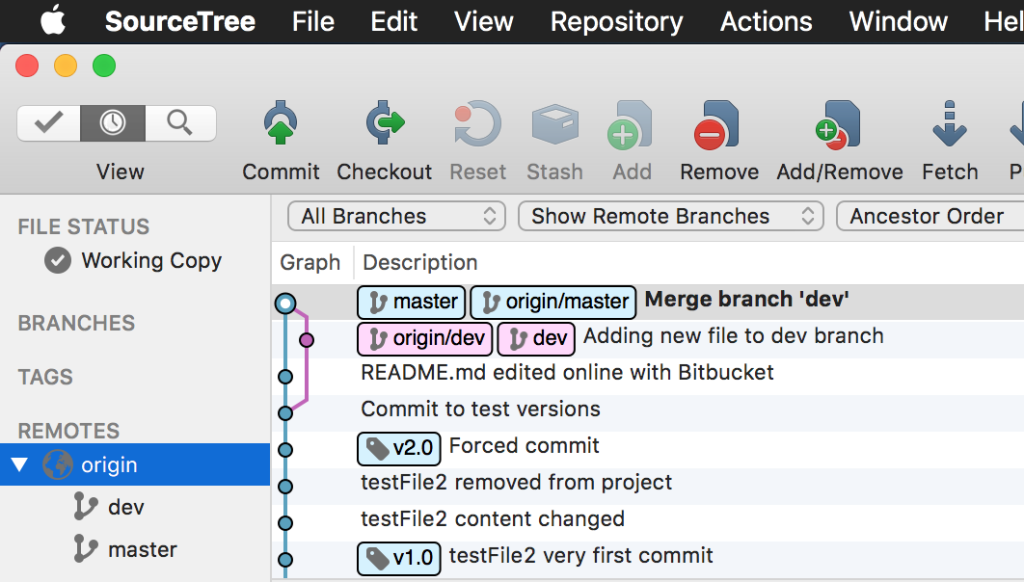This screenshot has width=1024, height=582.
Task: Select the origin/dev branch label
Action: click(x=424, y=339)
